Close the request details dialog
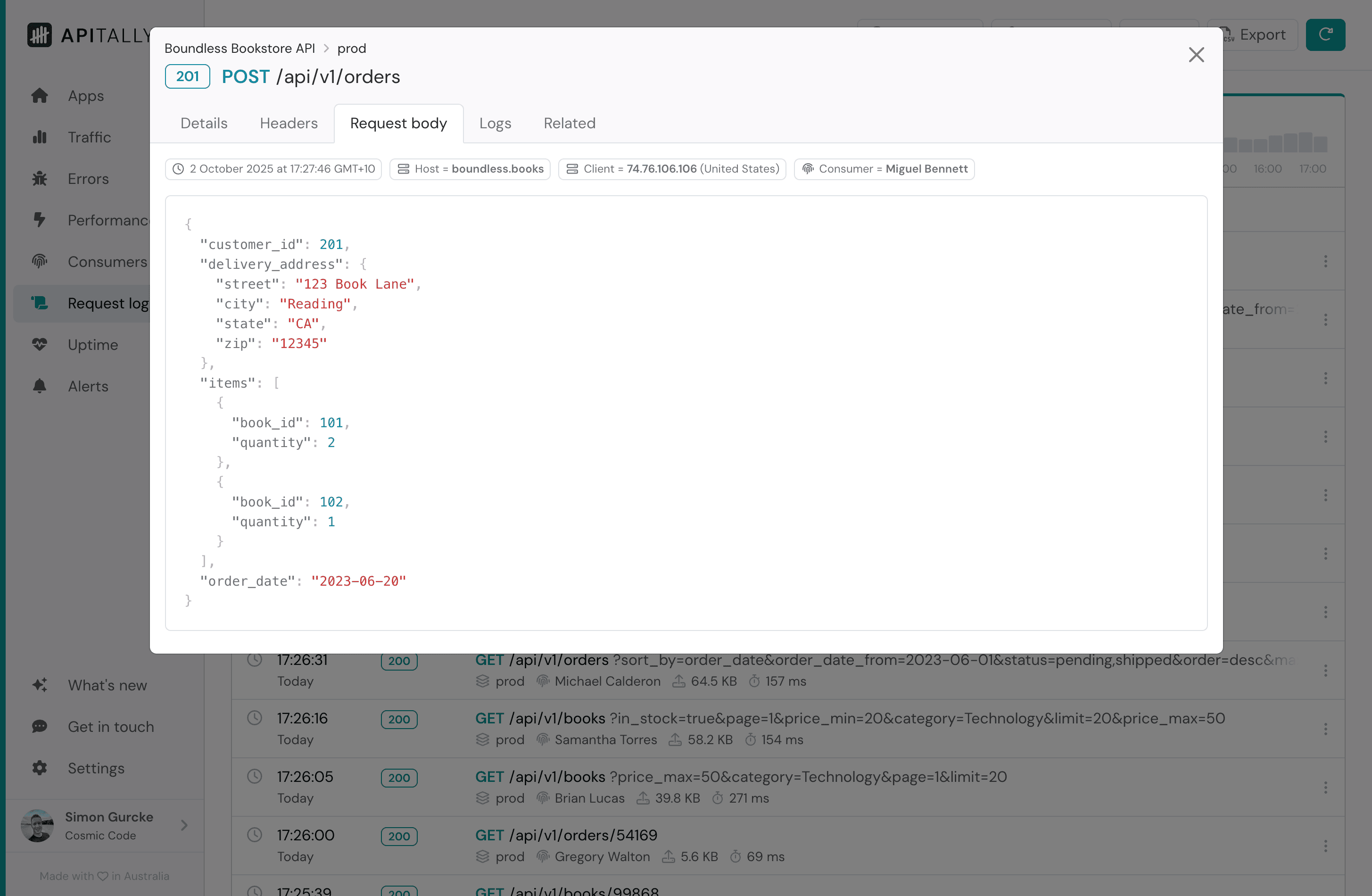 (x=1196, y=55)
